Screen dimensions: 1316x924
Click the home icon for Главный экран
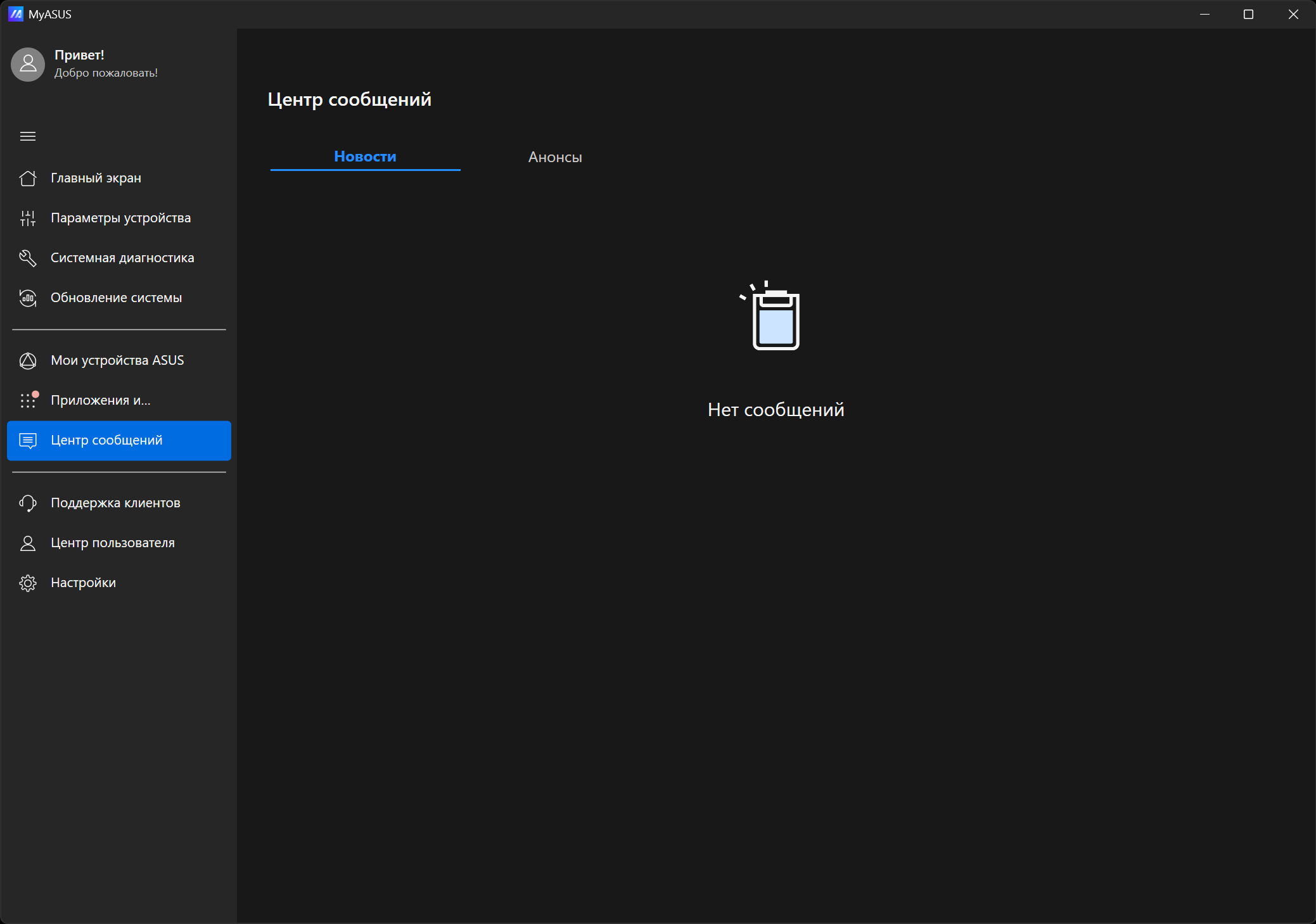click(x=28, y=179)
